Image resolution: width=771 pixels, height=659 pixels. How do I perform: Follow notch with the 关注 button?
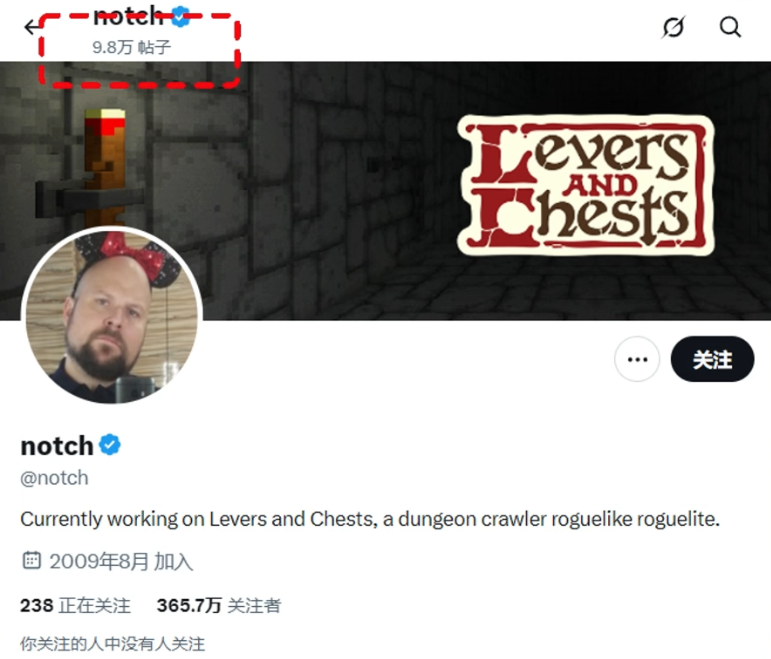coord(712,359)
